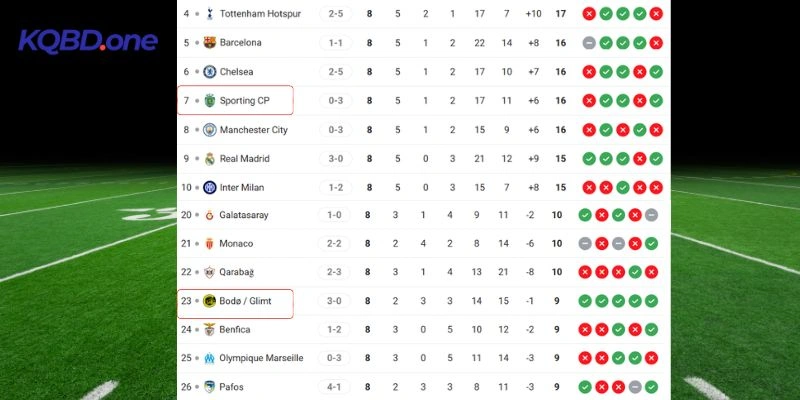Click the KQBD.one logo

[88, 41]
